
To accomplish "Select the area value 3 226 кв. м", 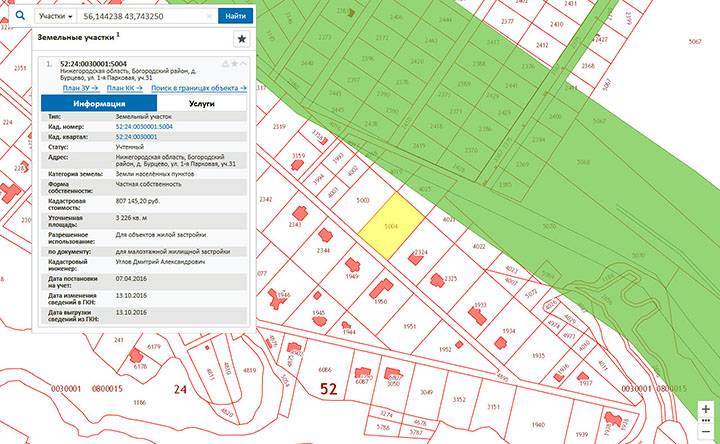I will 131,218.
